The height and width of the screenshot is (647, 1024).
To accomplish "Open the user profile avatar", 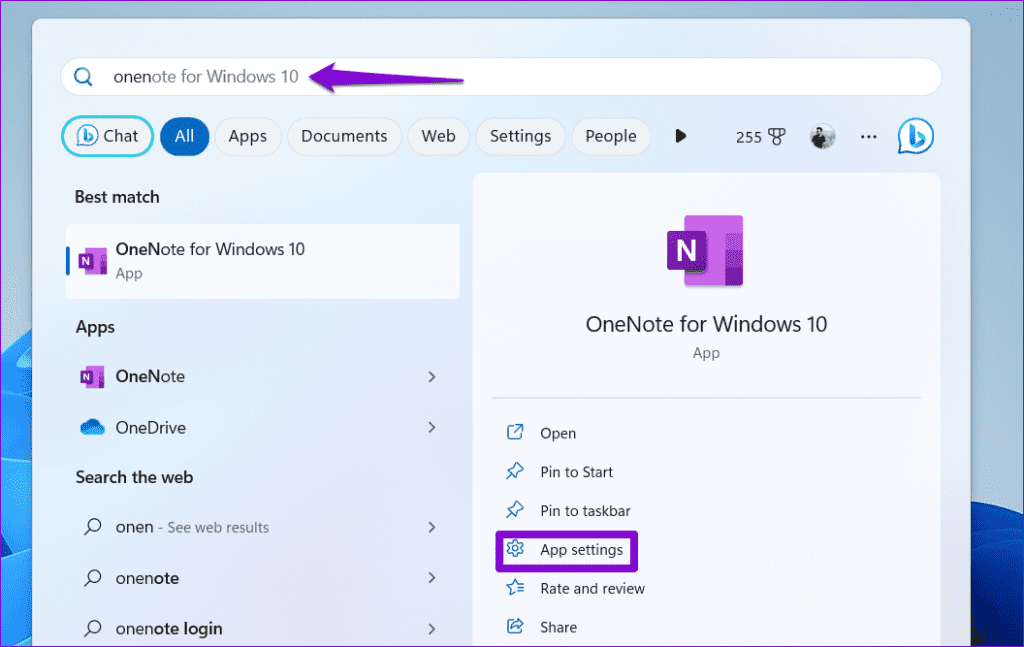I will [x=822, y=136].
